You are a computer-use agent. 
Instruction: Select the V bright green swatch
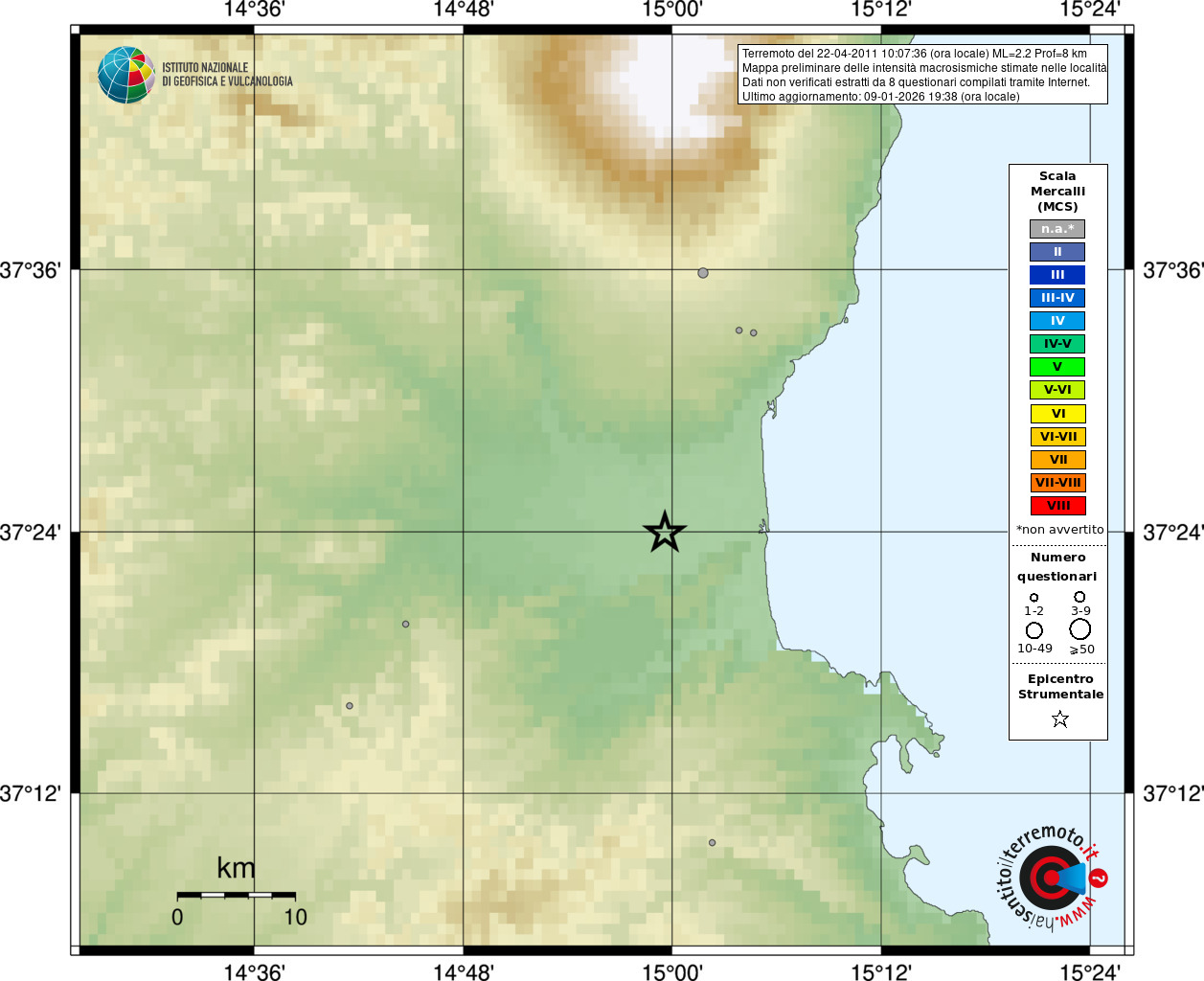click(1057, 367)
